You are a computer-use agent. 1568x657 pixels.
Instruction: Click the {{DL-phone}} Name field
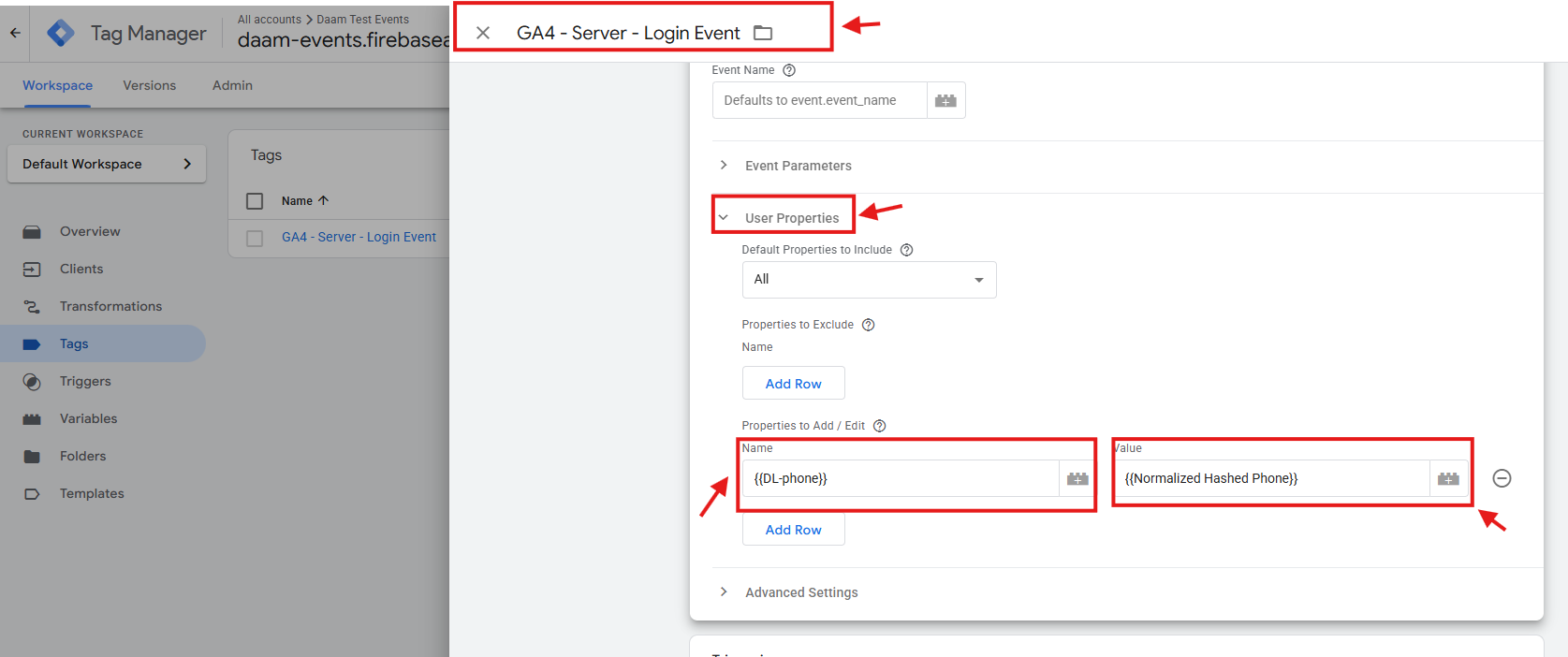click(x=901, y=478)
